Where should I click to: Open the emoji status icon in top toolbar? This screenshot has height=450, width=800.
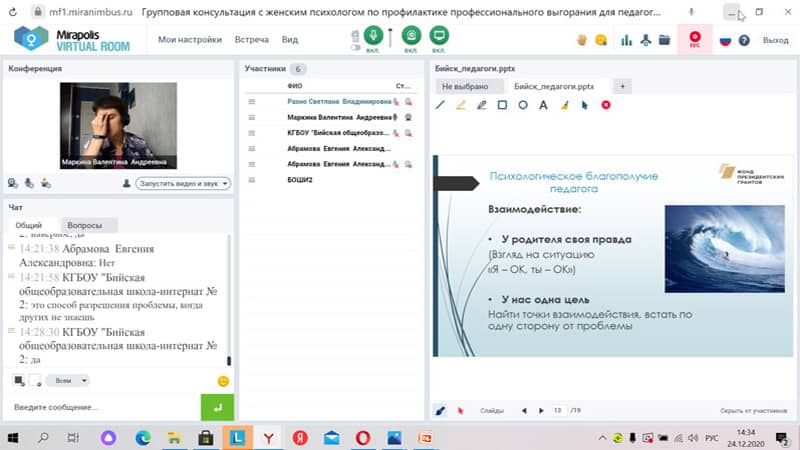pos(601,40)
